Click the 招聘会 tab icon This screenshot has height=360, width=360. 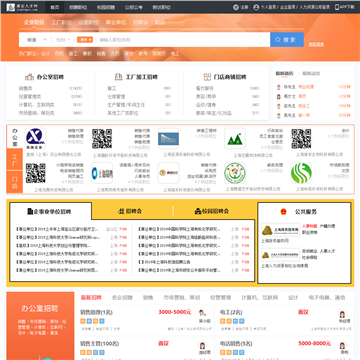(x=121, y=211)
